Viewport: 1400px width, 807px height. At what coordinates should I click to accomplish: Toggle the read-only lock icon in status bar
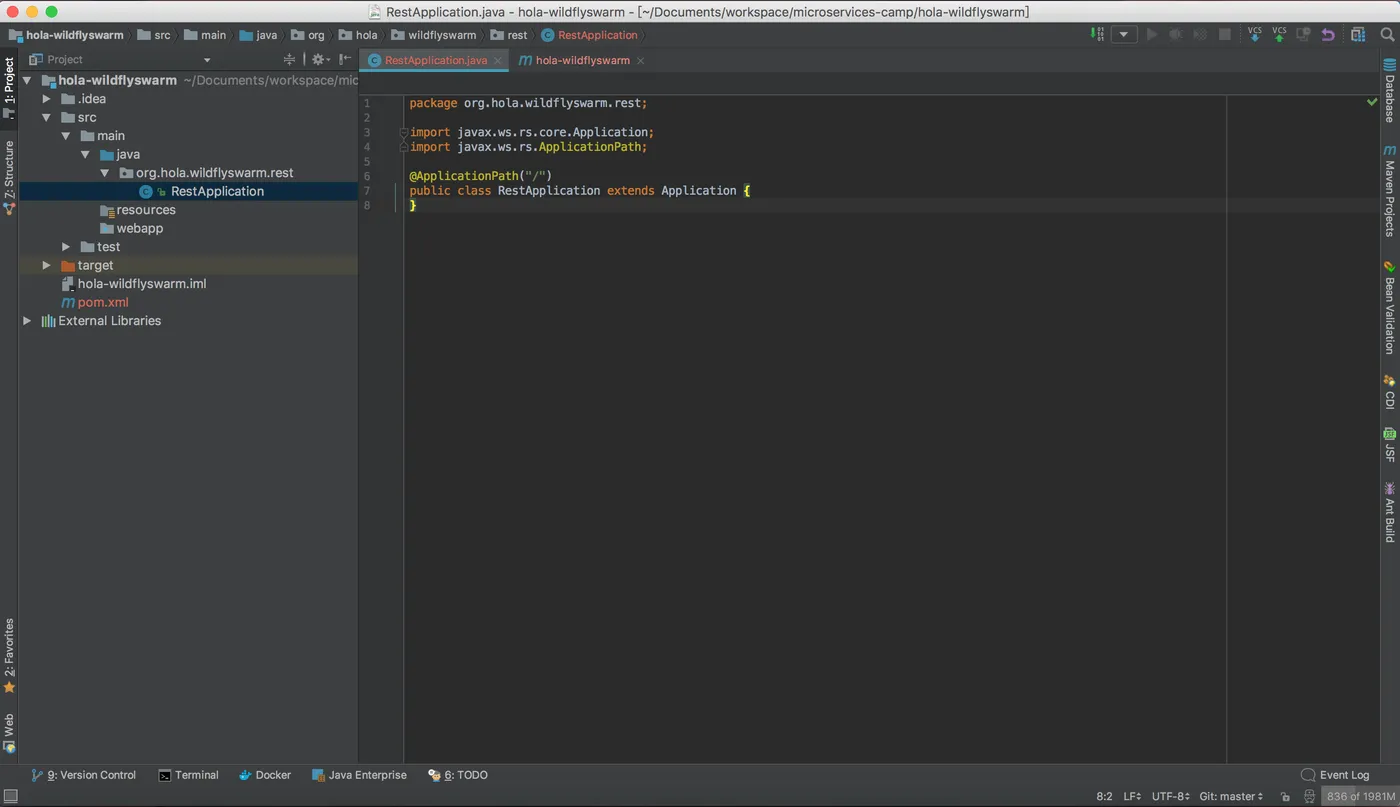(1285, 797)
